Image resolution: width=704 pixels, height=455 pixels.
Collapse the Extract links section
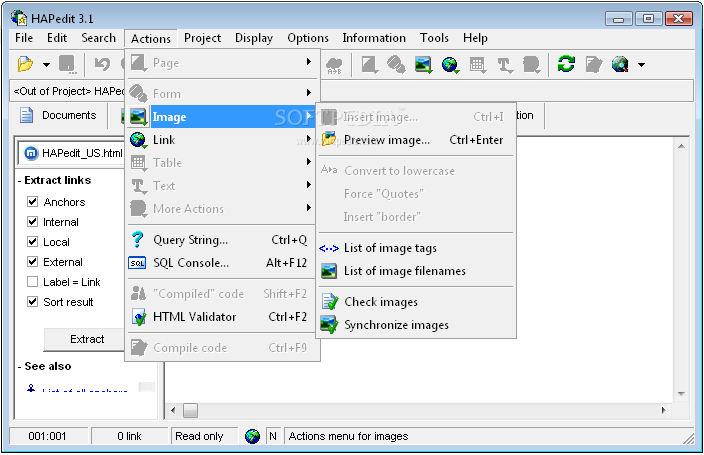pos(54,180)
